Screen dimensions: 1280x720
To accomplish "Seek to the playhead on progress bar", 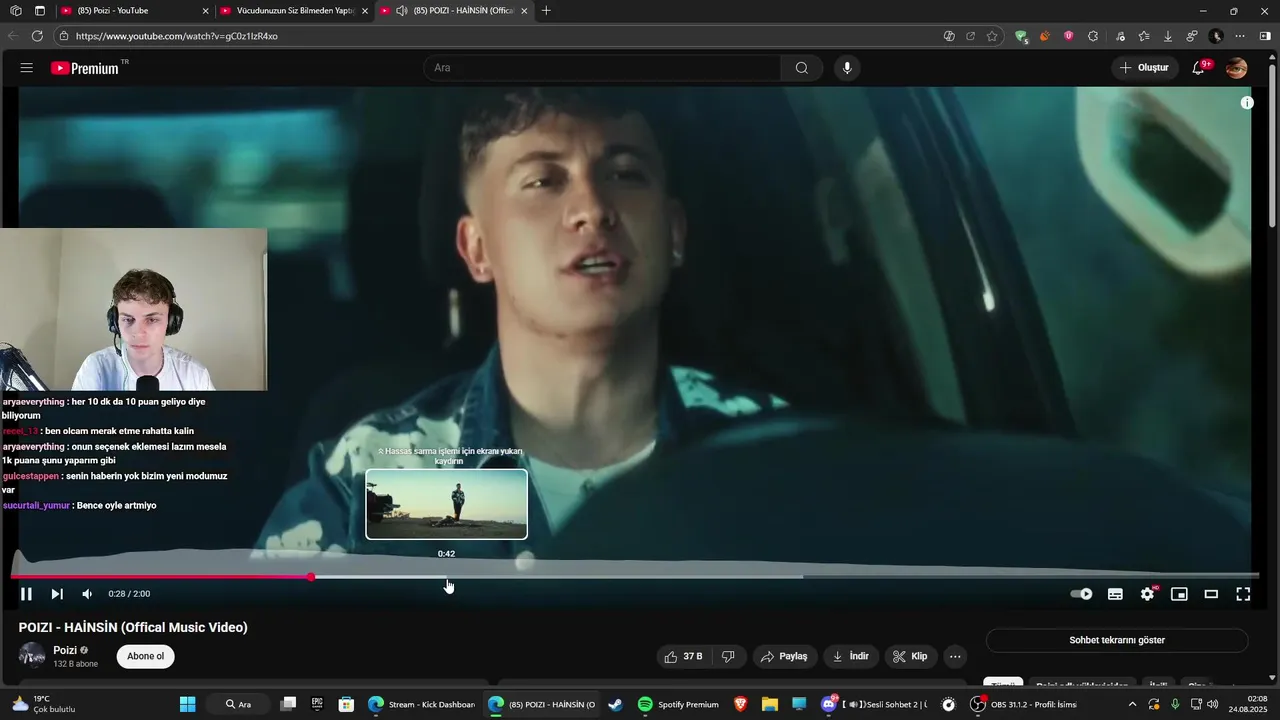I will [311, 577].
